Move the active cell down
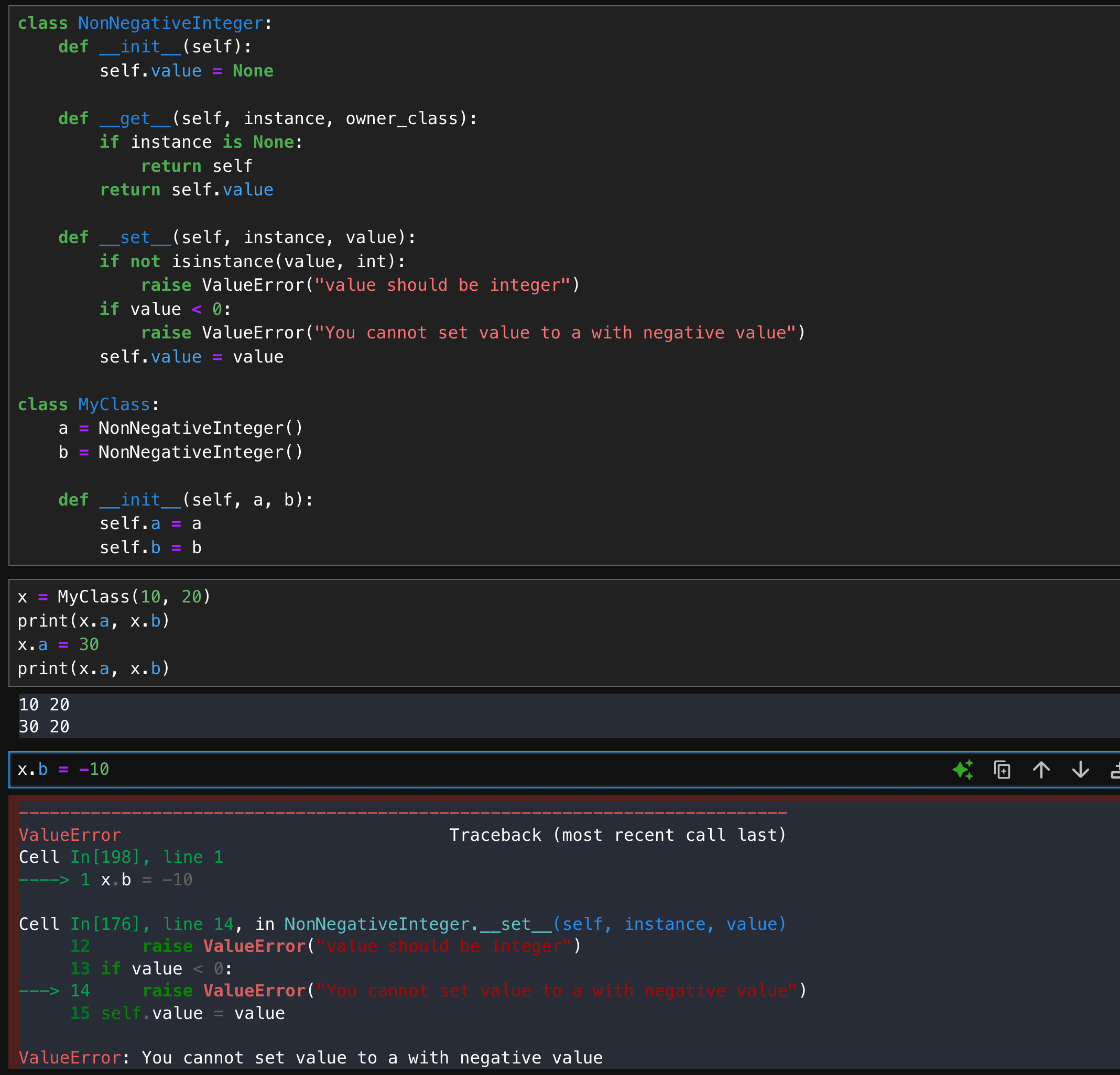The height and width of the screenshot is (1075, 1120). click(x=1080, y=770)
